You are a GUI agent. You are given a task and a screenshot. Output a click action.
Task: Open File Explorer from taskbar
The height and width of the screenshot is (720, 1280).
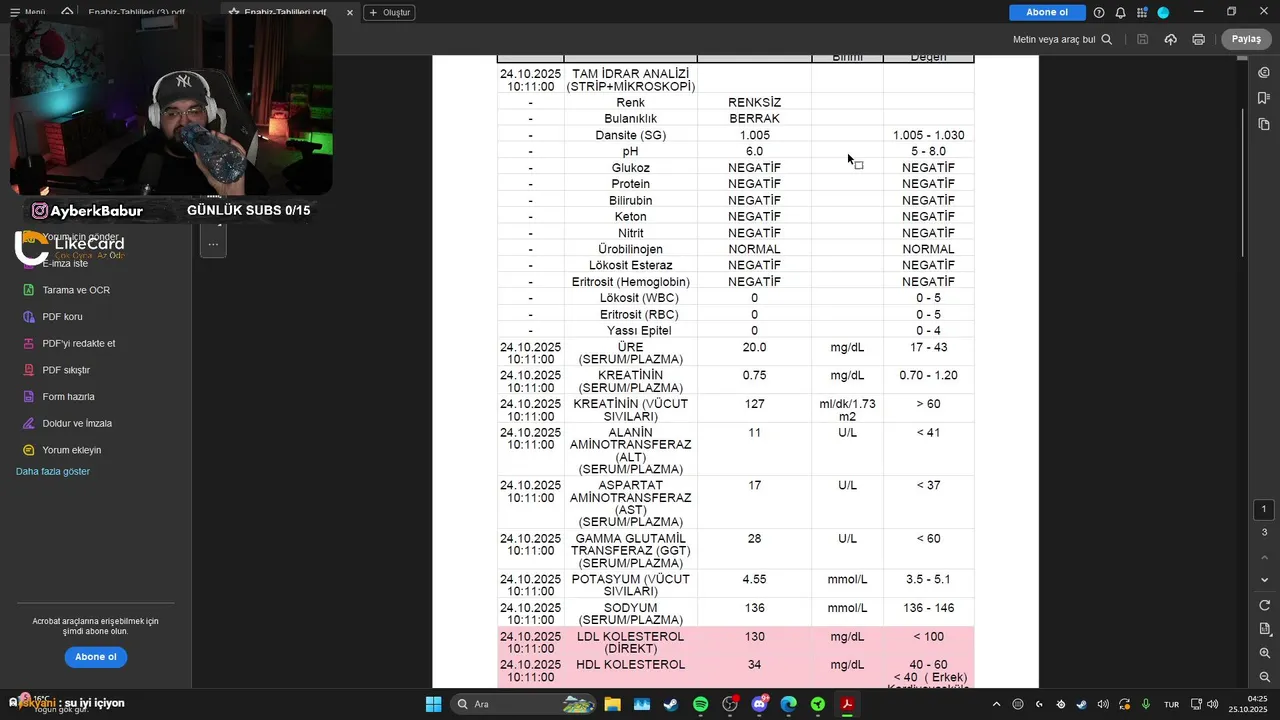tap(612, 704)
